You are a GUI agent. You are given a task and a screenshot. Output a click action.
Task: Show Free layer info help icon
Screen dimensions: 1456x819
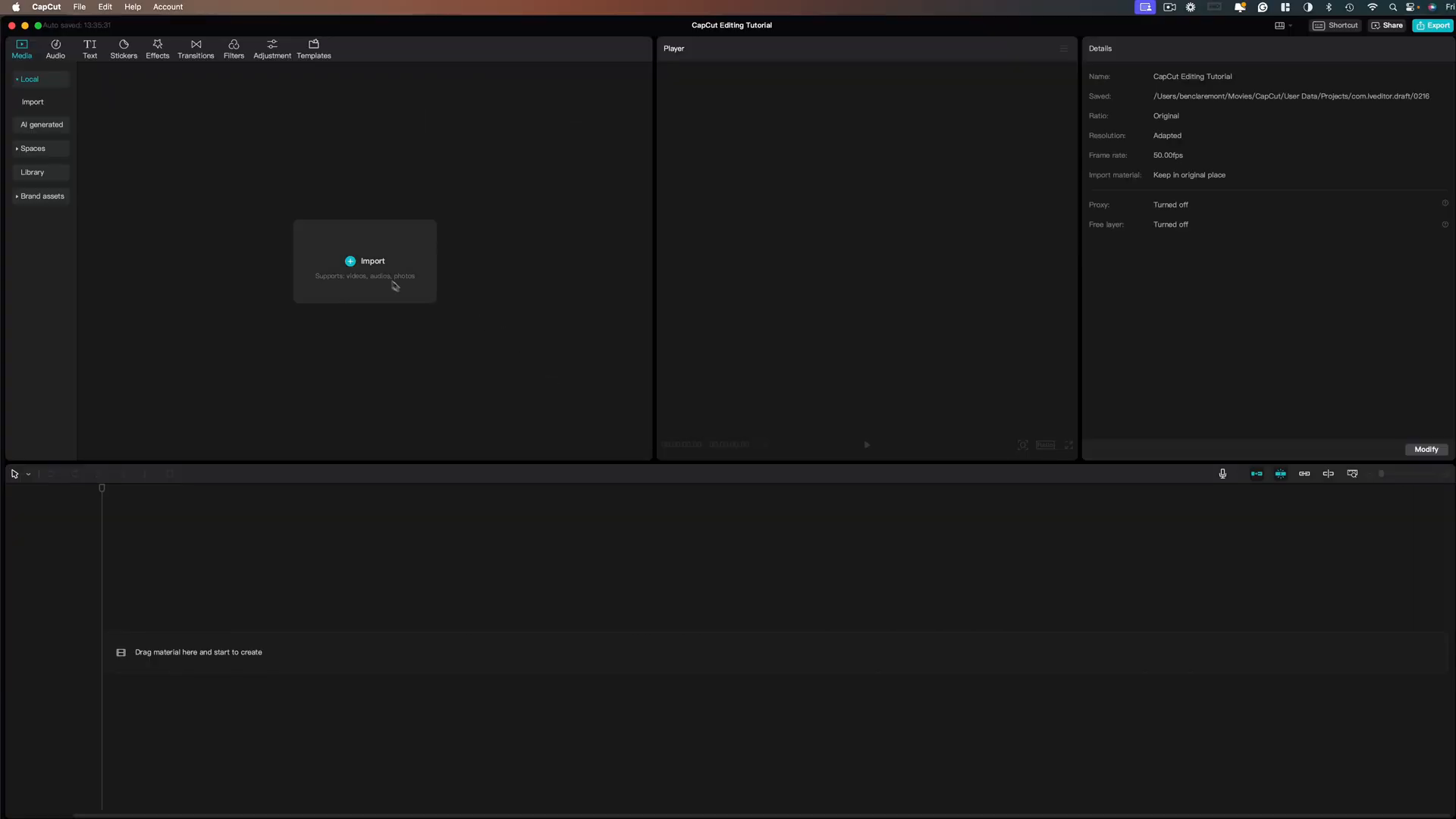click(x=1445, y=224)
